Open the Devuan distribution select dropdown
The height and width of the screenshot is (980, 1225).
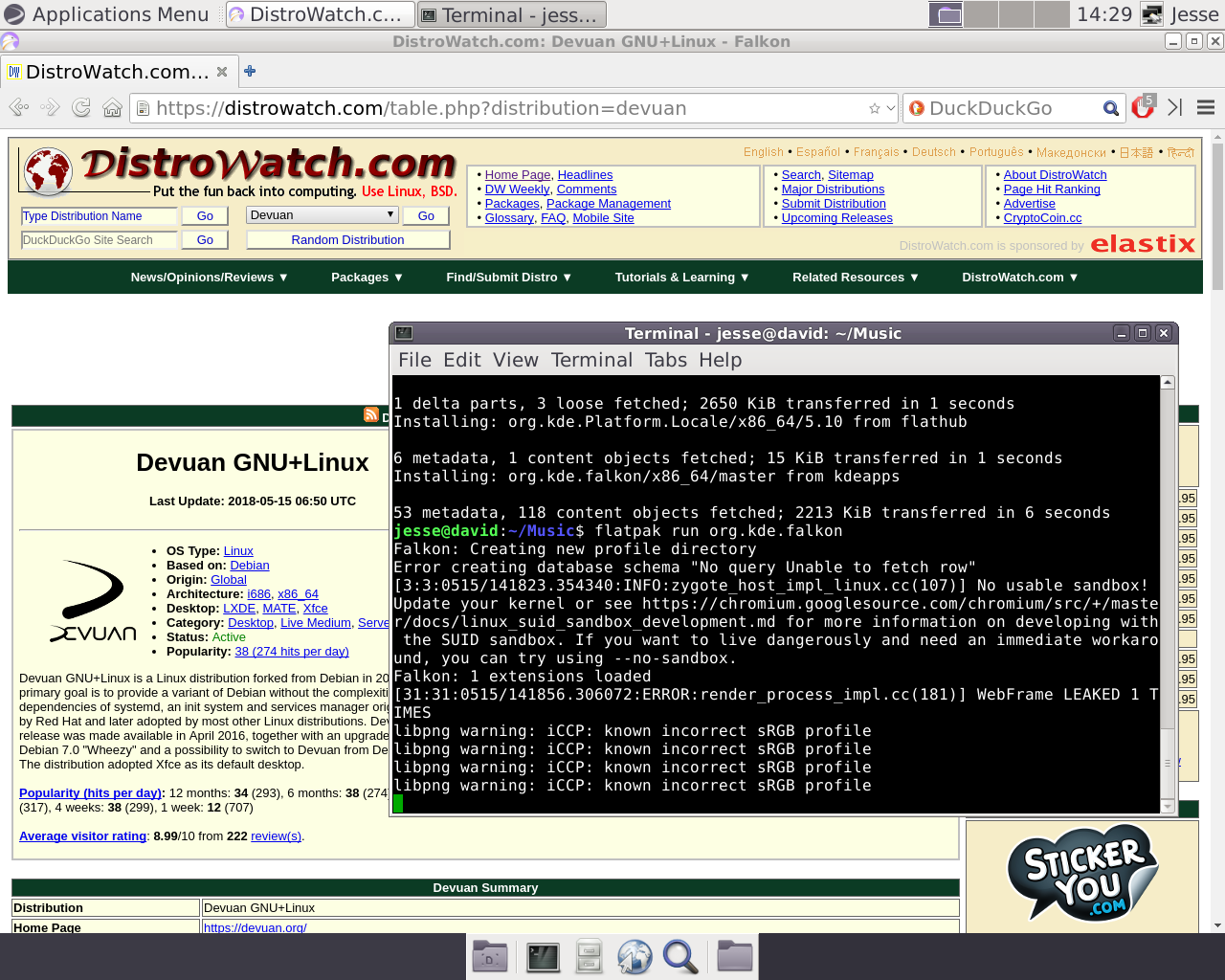click(323, 215)
